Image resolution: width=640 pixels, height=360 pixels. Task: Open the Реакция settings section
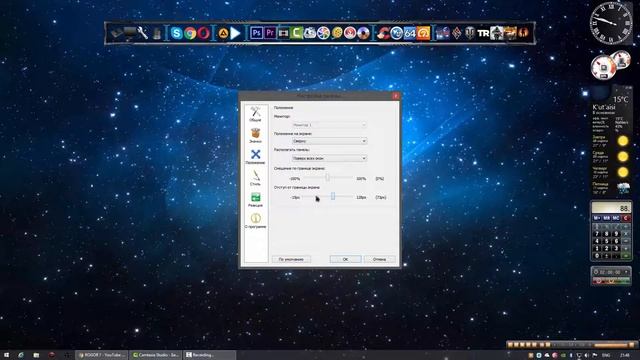click(256, 200)
